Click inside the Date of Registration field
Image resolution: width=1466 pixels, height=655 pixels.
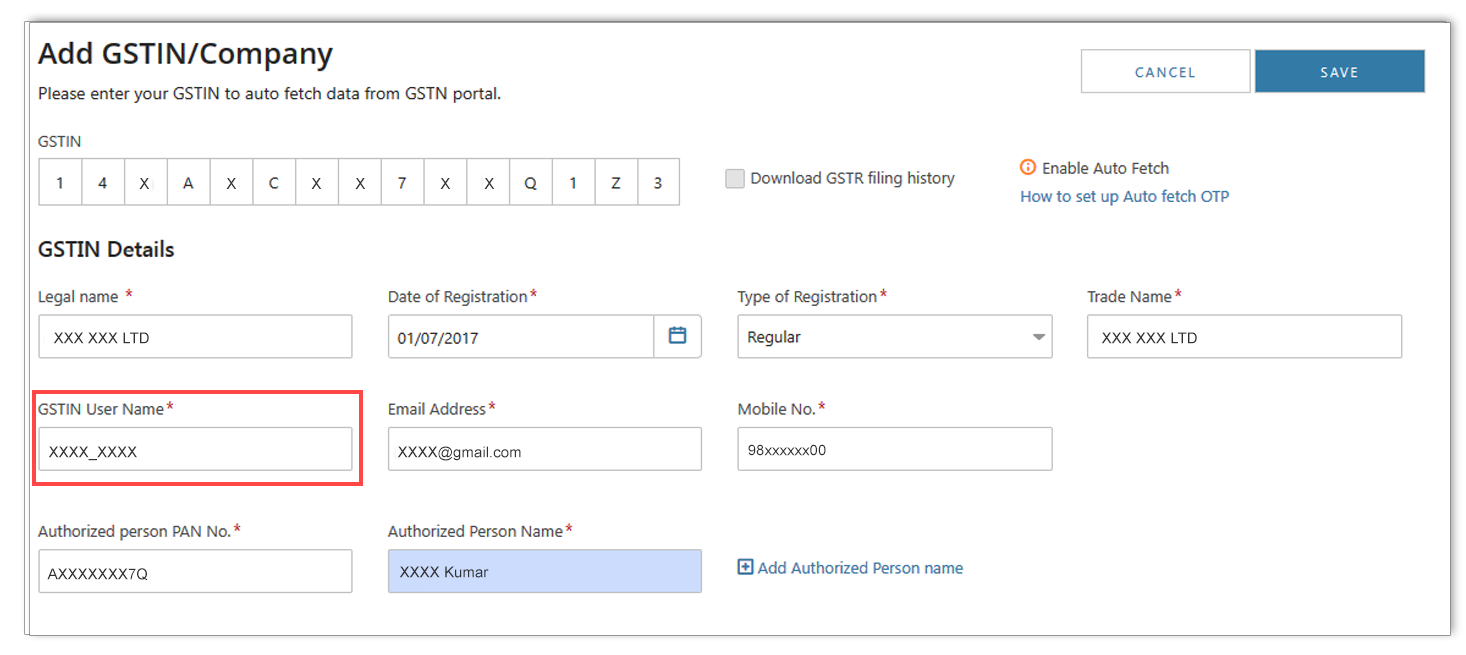pos(520,337)
